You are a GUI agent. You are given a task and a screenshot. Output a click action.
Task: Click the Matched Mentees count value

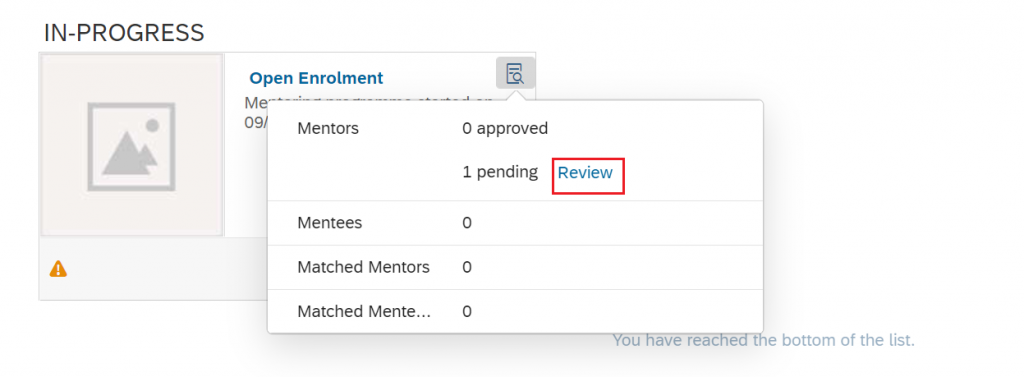467,312
